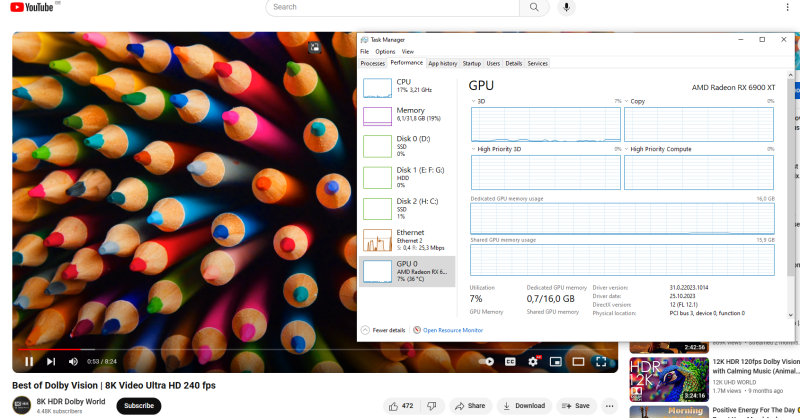The height and width of the screenshot is (418, 800).
Task: Search YouTube with the magnifier button
Action: click(534, 7)
